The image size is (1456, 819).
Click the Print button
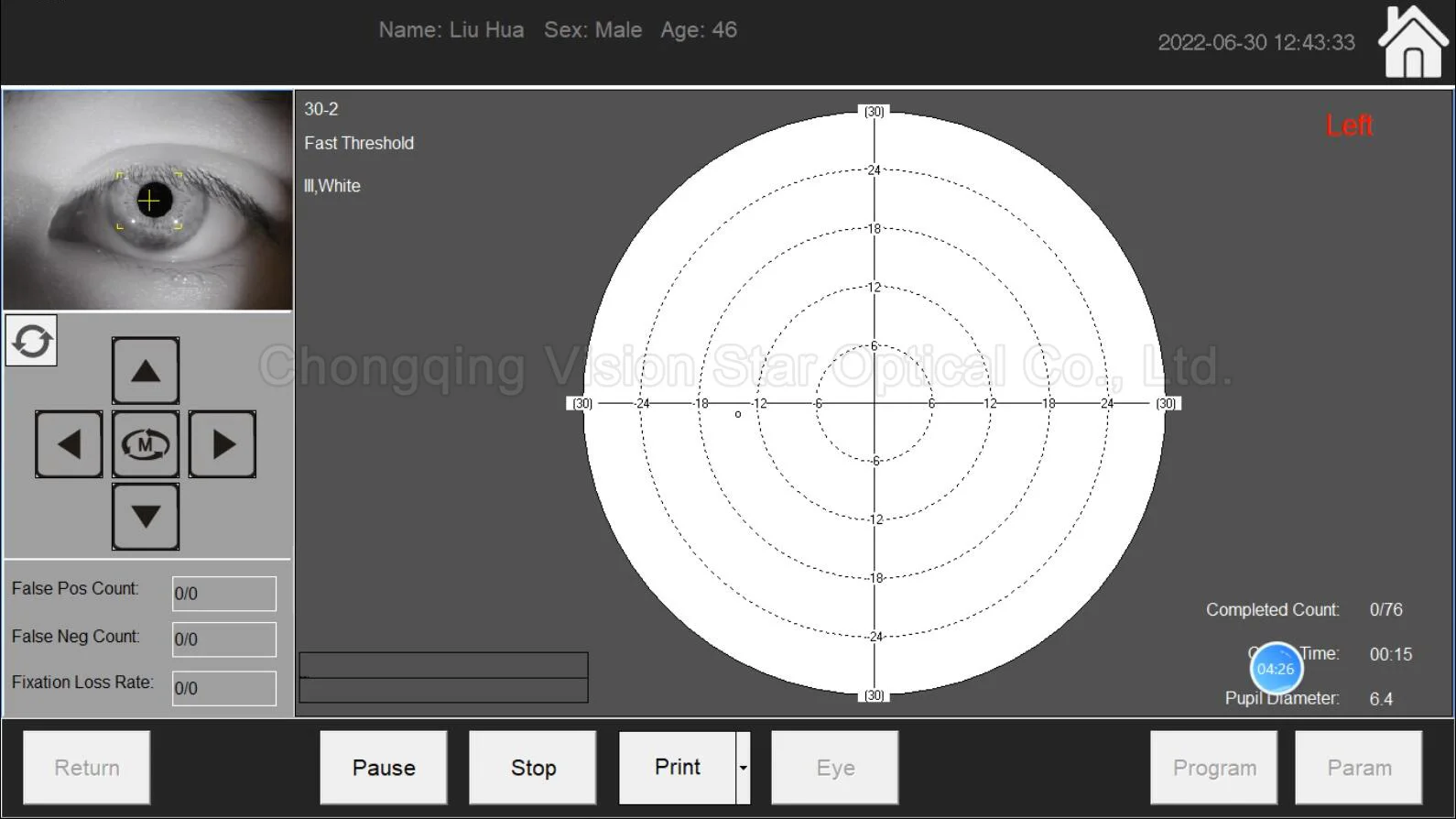coord(677,768)
